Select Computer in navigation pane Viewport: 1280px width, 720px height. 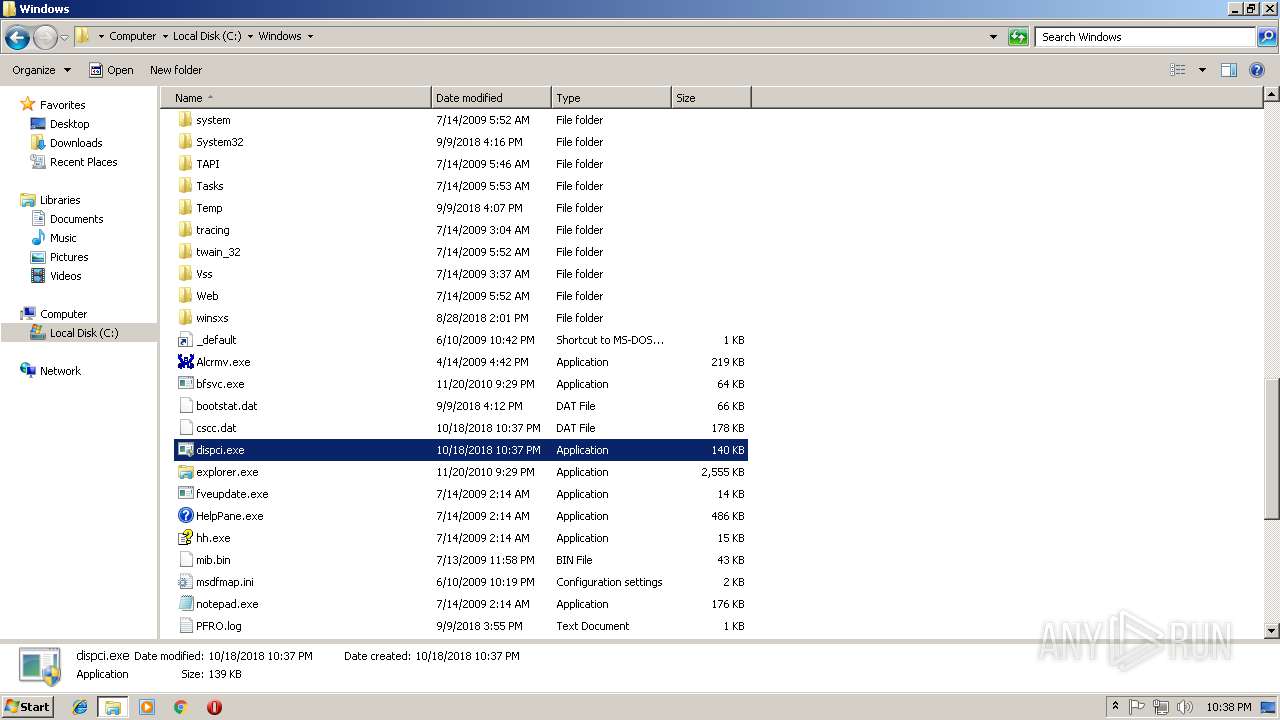point(63,314)
